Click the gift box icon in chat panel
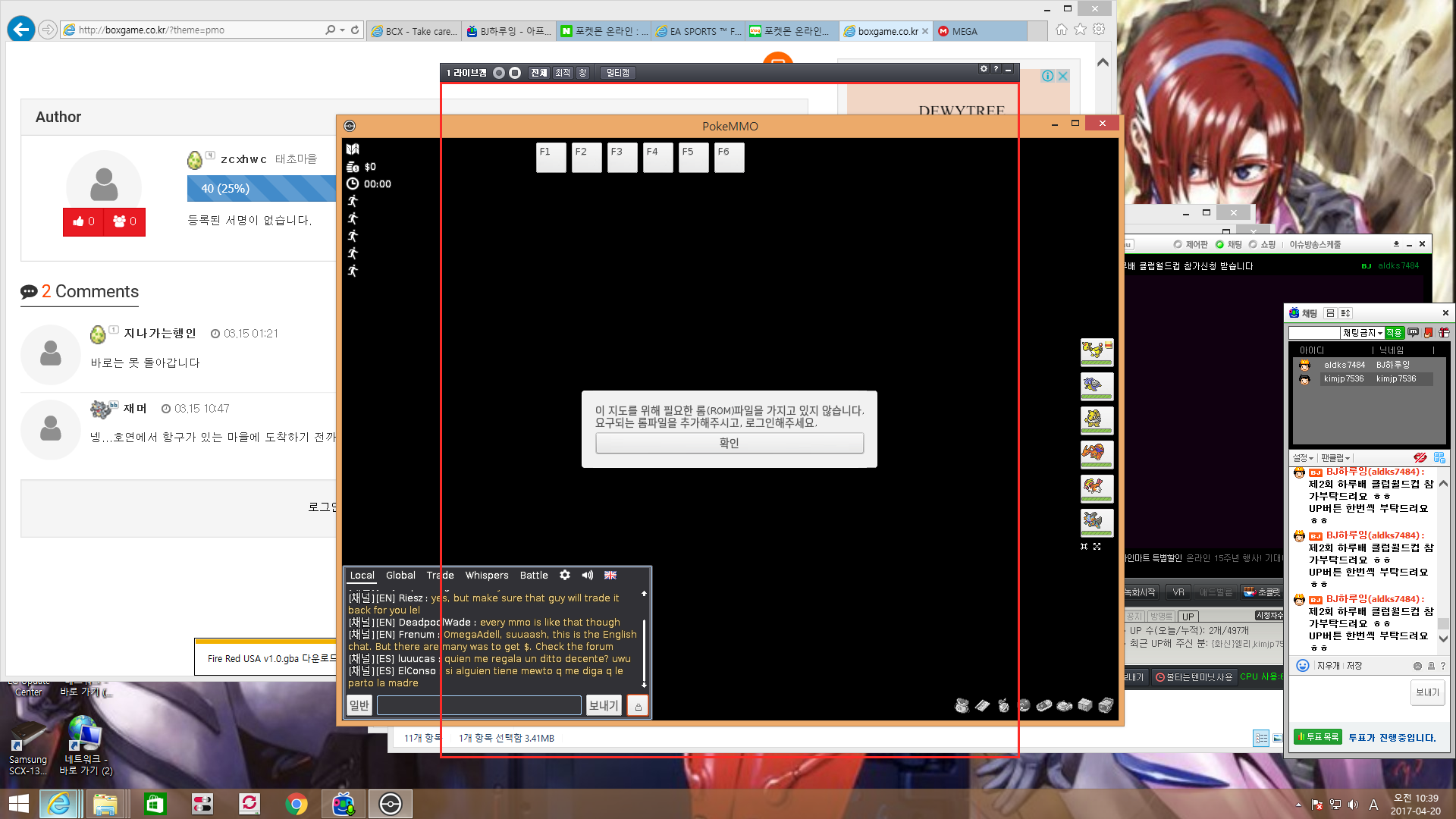 click(x=1444, y=333)
